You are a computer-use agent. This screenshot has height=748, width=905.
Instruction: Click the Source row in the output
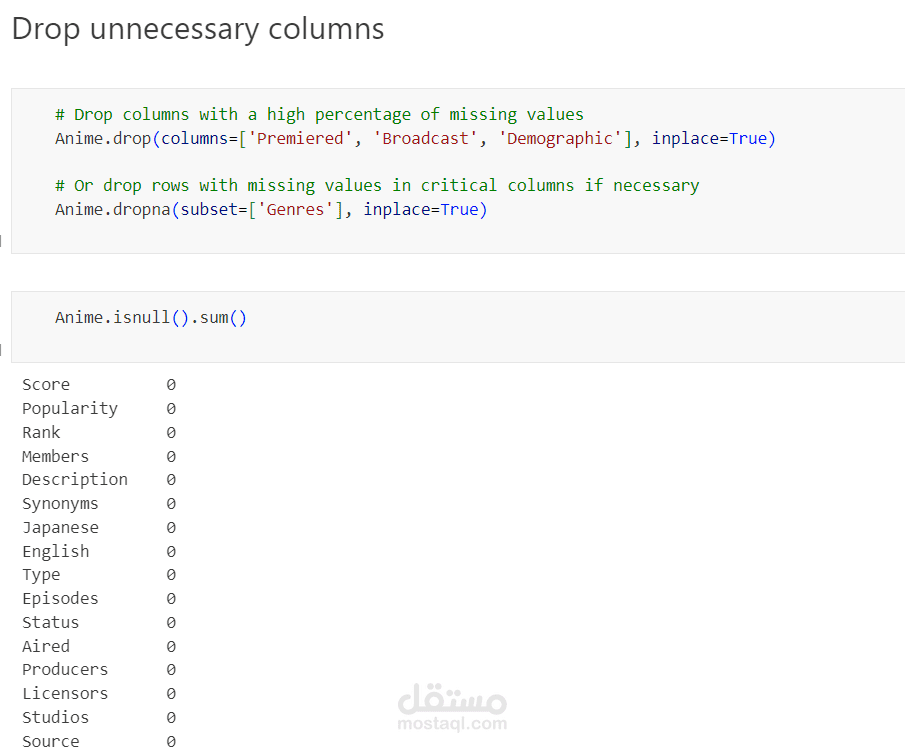point(51,741)
